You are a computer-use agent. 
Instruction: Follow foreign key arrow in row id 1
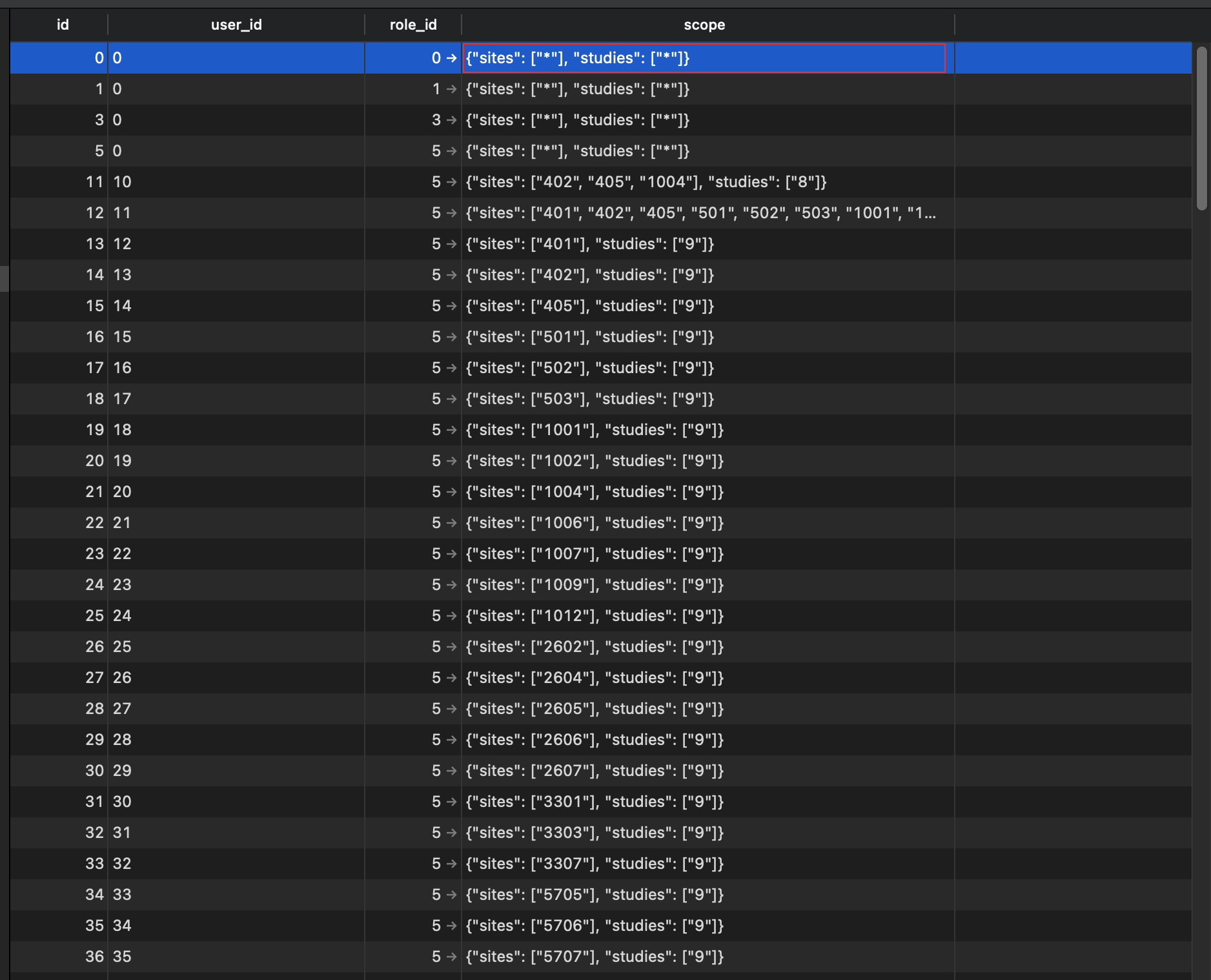451,89
